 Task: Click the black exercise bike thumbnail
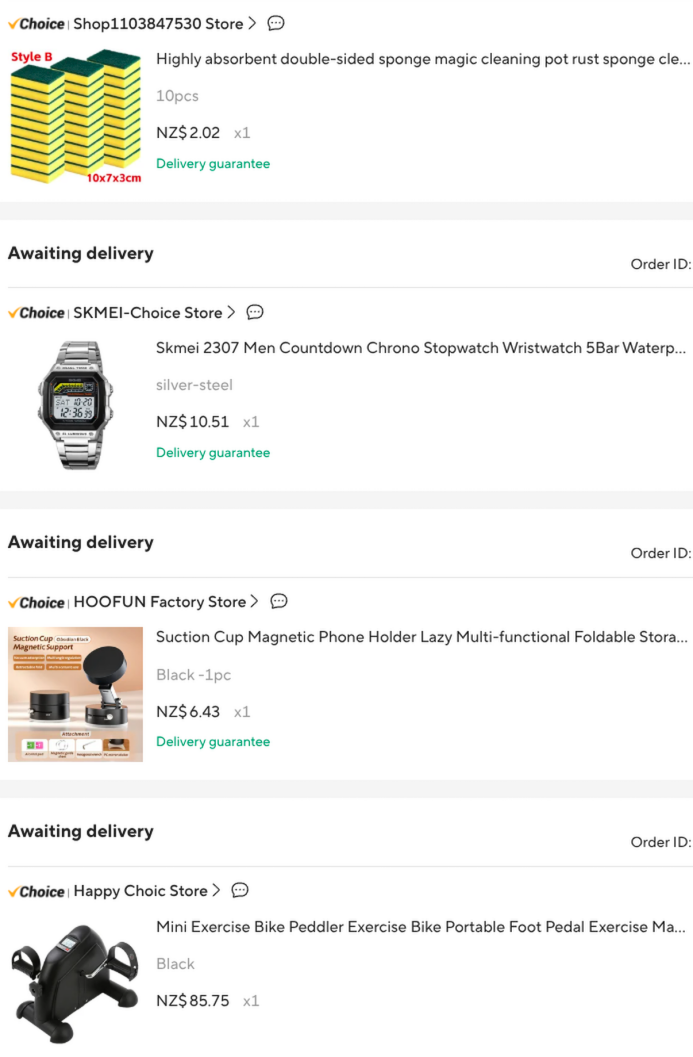coord(76,981)
